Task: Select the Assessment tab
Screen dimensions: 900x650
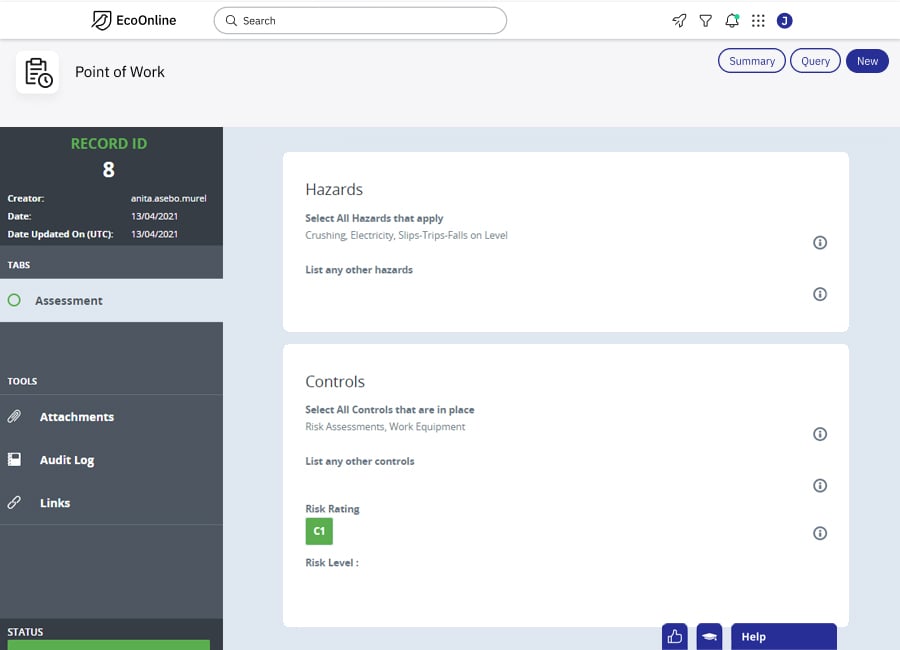Action: (x=68, y=300)
